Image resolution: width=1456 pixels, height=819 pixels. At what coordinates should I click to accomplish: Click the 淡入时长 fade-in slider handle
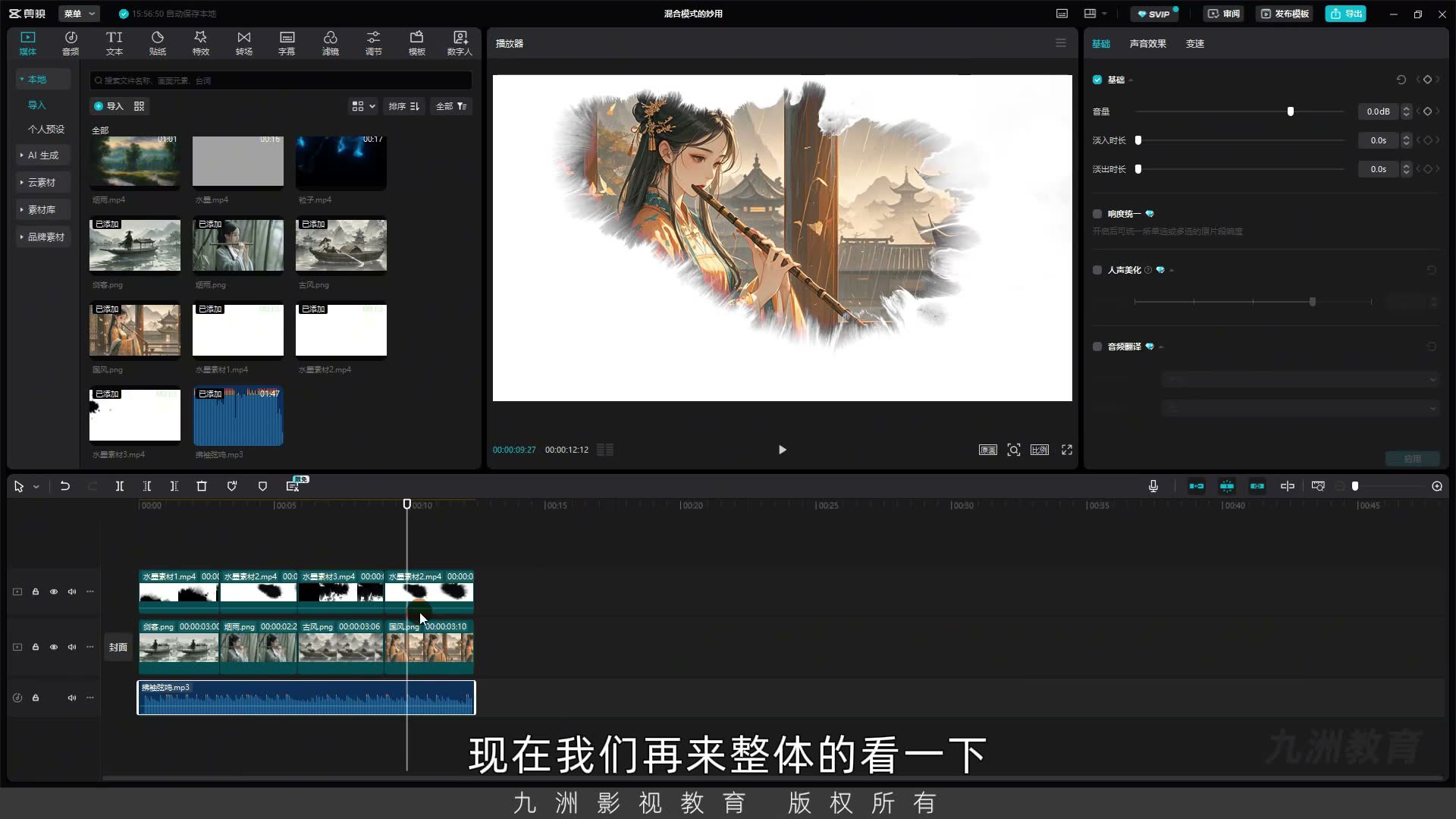click(1138, 140)
